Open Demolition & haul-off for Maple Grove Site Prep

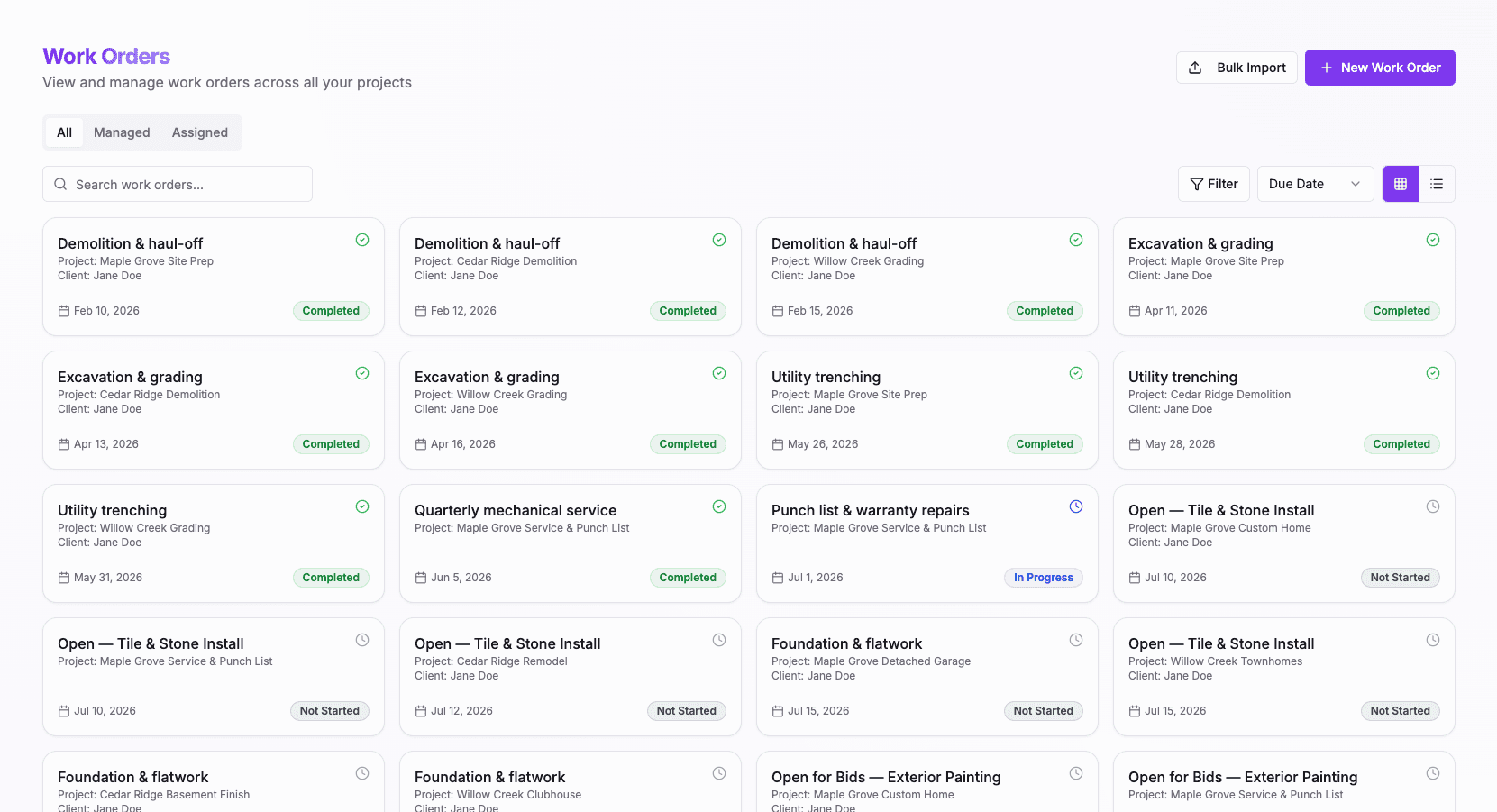pos(214,277)
